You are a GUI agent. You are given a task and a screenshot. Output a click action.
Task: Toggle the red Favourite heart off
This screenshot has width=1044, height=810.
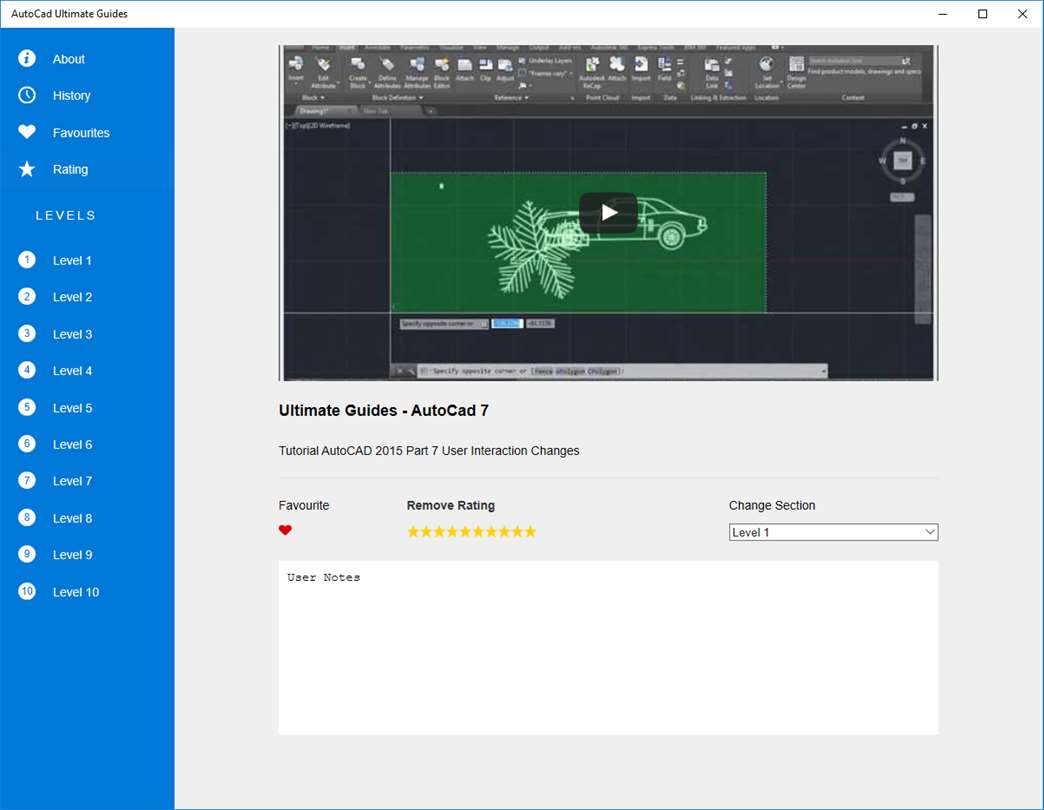pyautogui.click(x=285, y=531)
